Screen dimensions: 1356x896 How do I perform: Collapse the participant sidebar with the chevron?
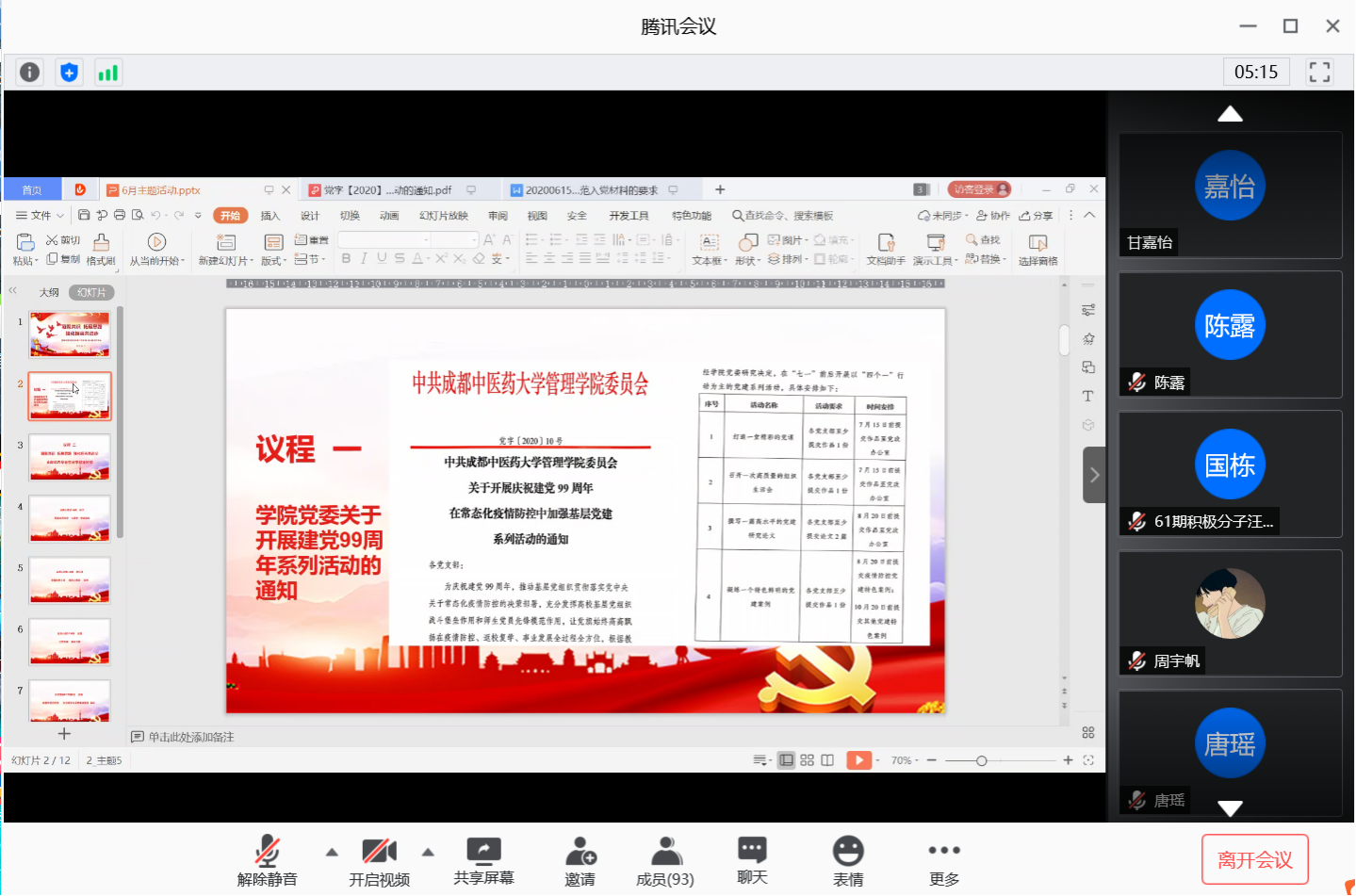1094,475
